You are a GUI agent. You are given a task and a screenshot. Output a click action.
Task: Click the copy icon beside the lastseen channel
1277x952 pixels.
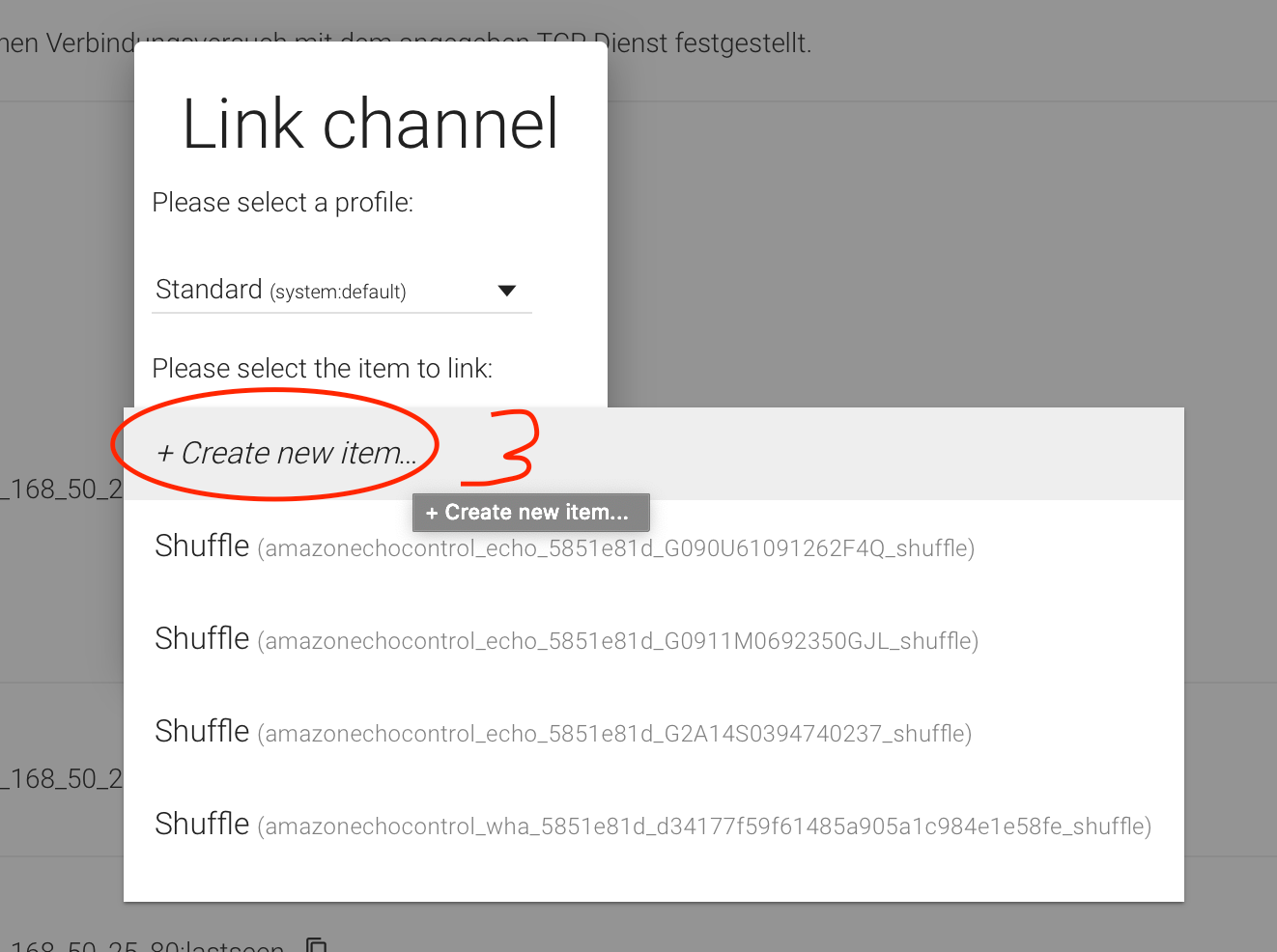pos(316,945)
